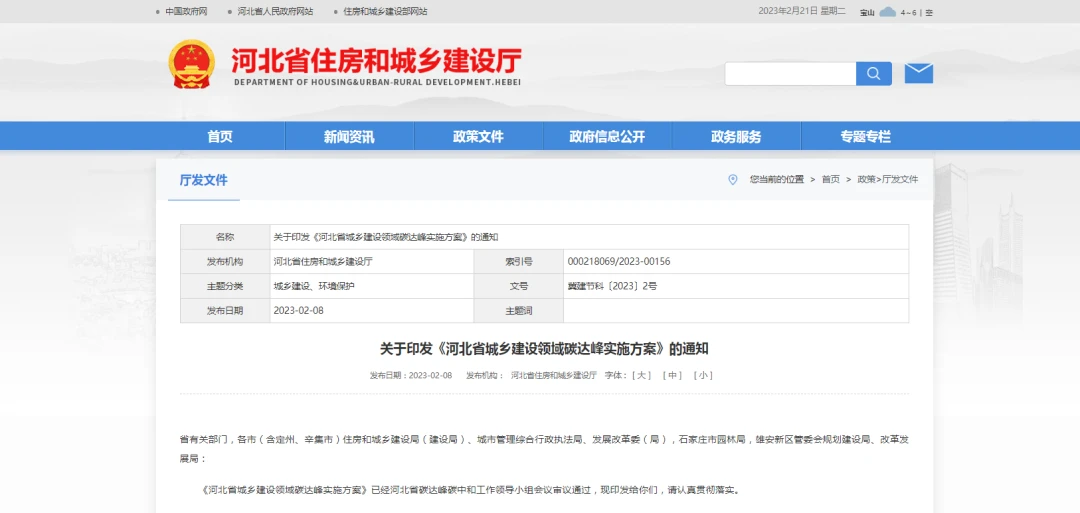
Task: Open the 住房和城乡建设部网站 link
Action: (385, 12)
